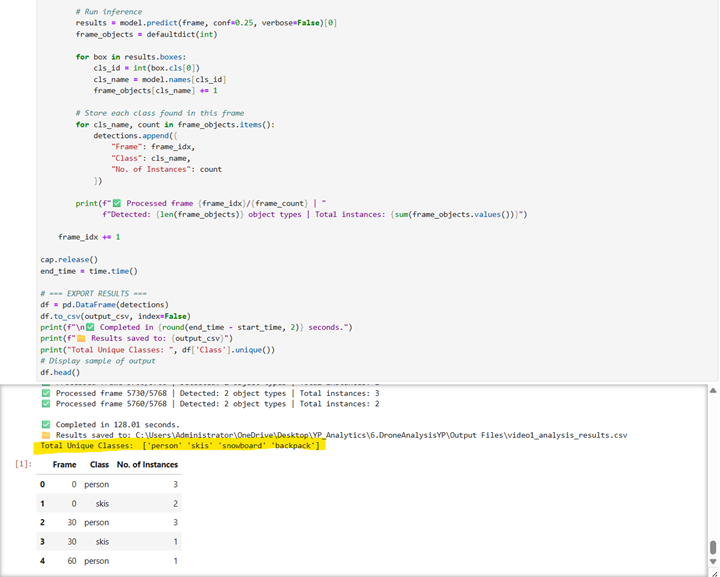Screen dimensions: 720x577
Task: Click the [1]: output prompt label
Action: 22,465
